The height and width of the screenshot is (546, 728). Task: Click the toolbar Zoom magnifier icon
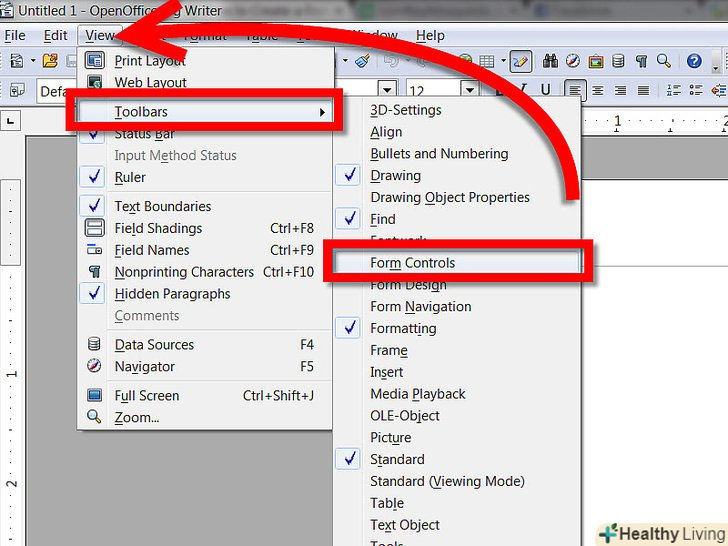[x=664, y=61]
